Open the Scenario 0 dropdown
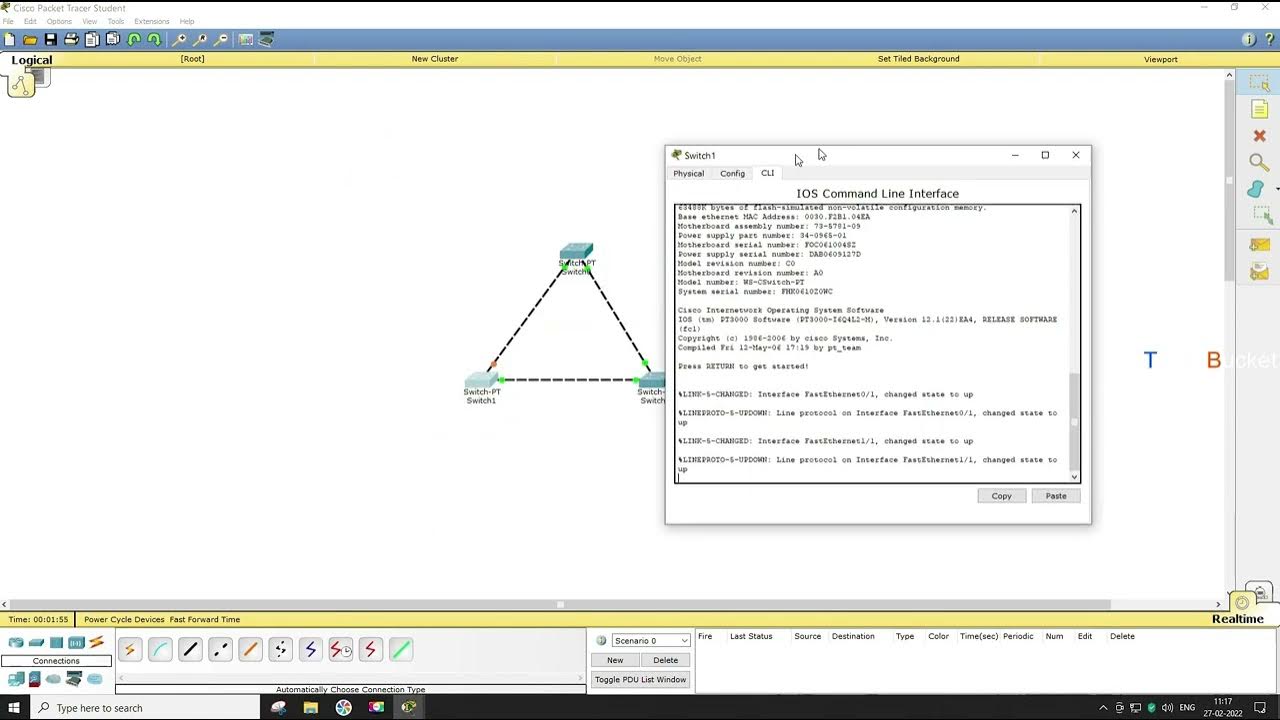This screenshot has height=720, width=1280. tap(650, 640)
